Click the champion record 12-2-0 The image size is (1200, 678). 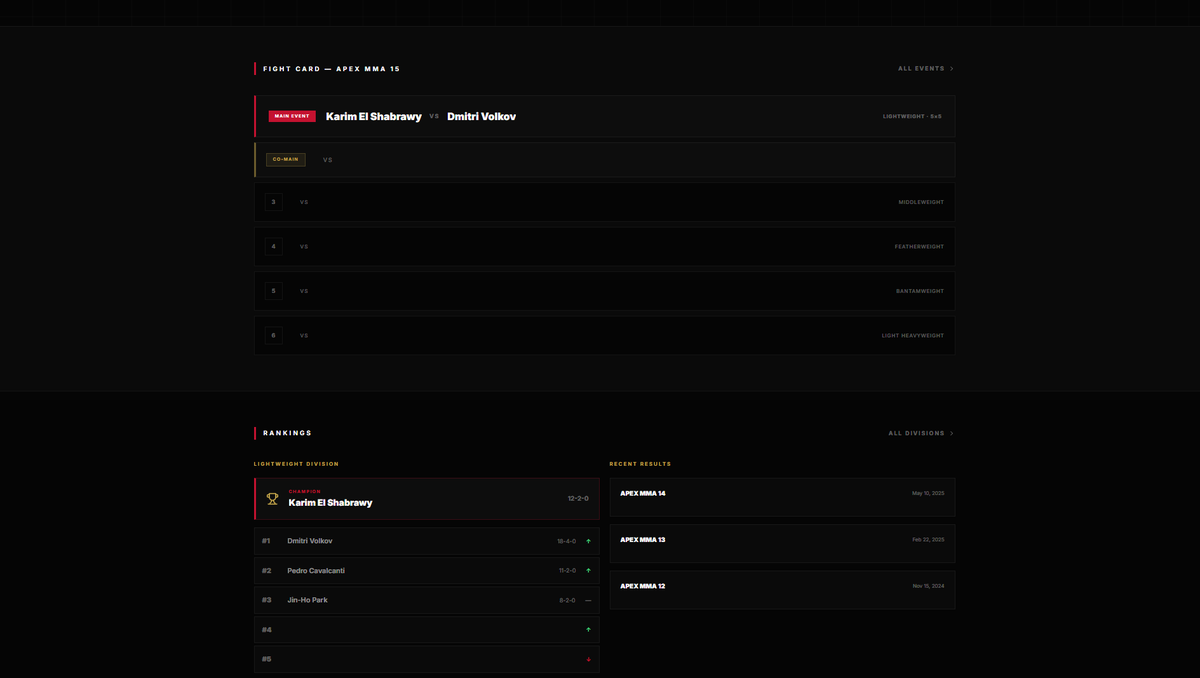pos(578,498)
